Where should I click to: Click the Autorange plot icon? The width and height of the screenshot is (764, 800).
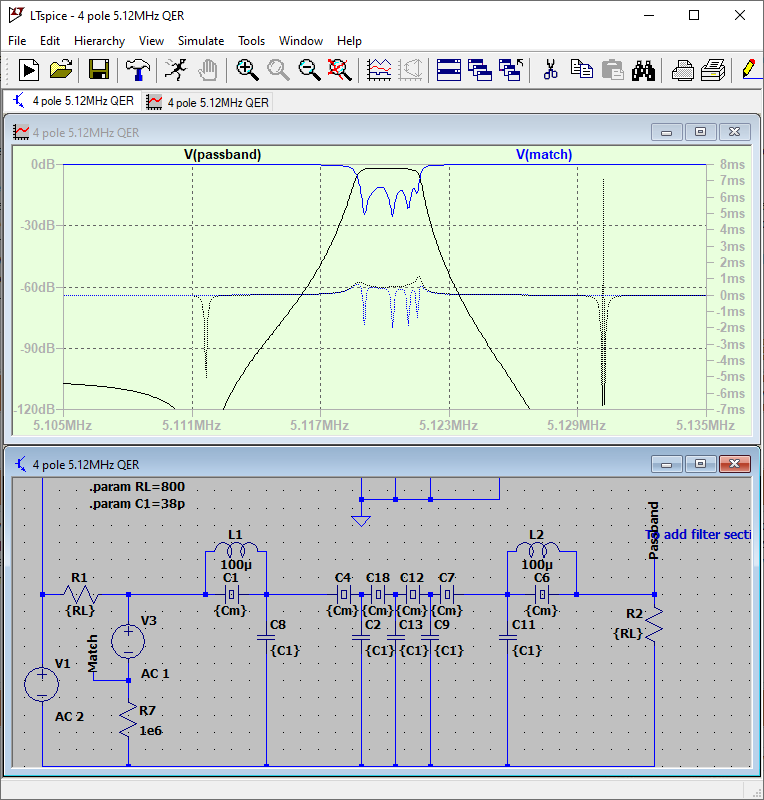[x=380, y=69]
